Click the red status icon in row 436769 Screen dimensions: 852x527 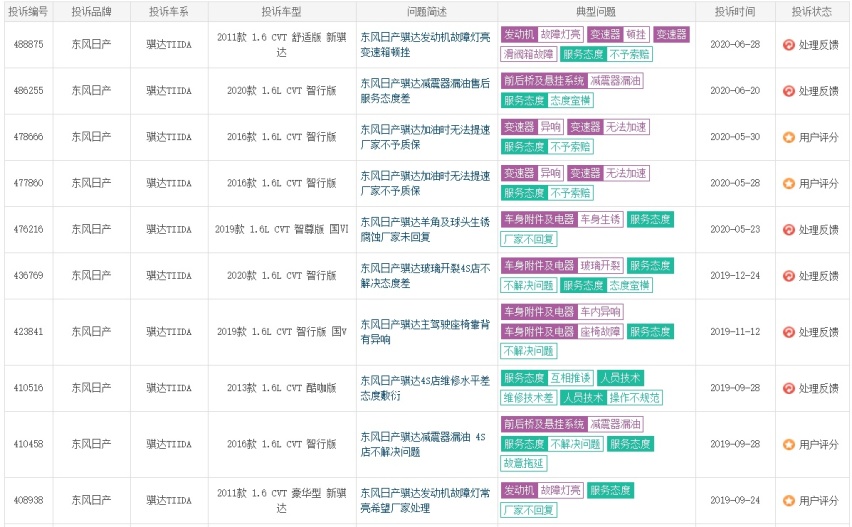(788, 276)
